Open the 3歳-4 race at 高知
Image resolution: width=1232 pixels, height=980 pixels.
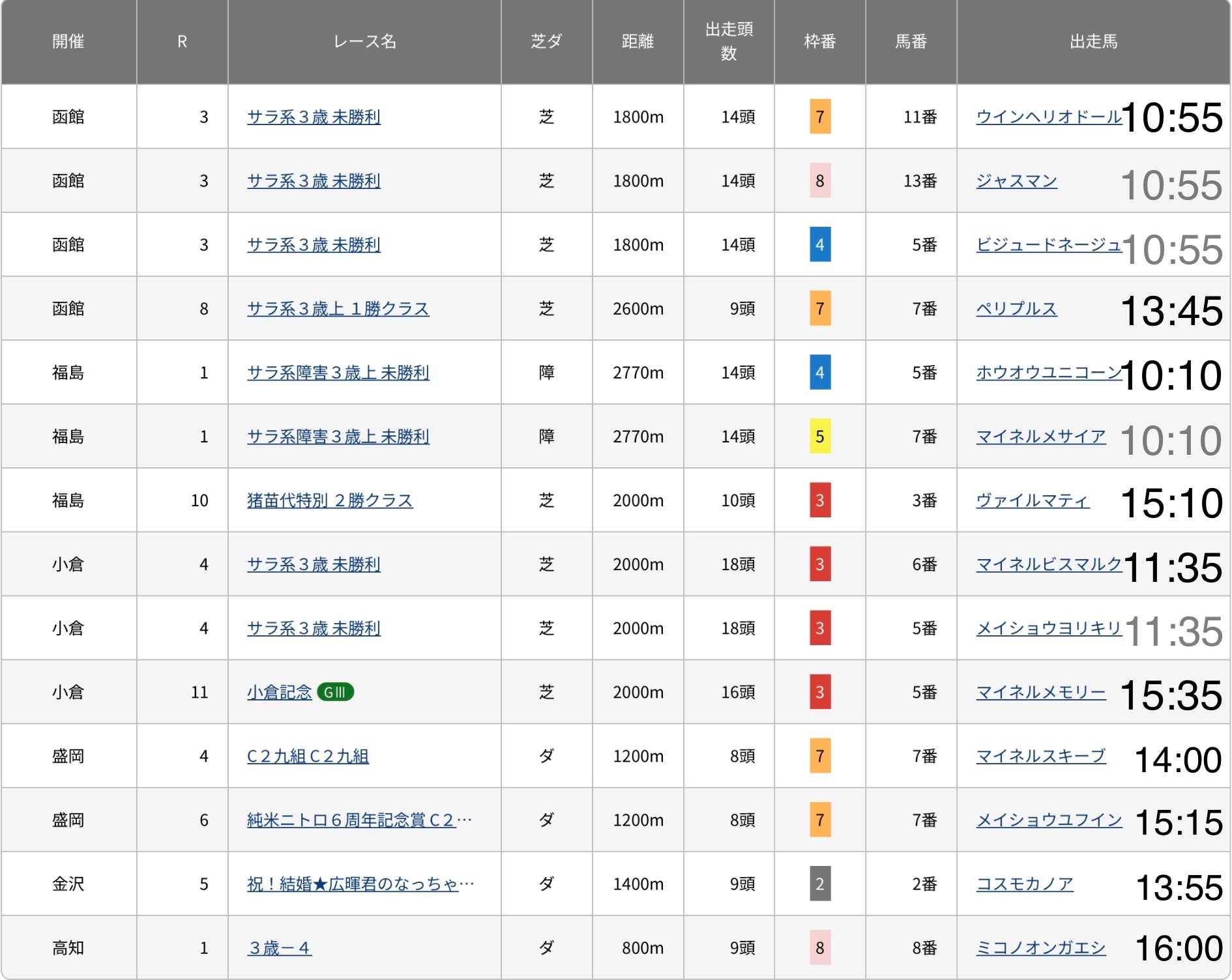[279, 948]
